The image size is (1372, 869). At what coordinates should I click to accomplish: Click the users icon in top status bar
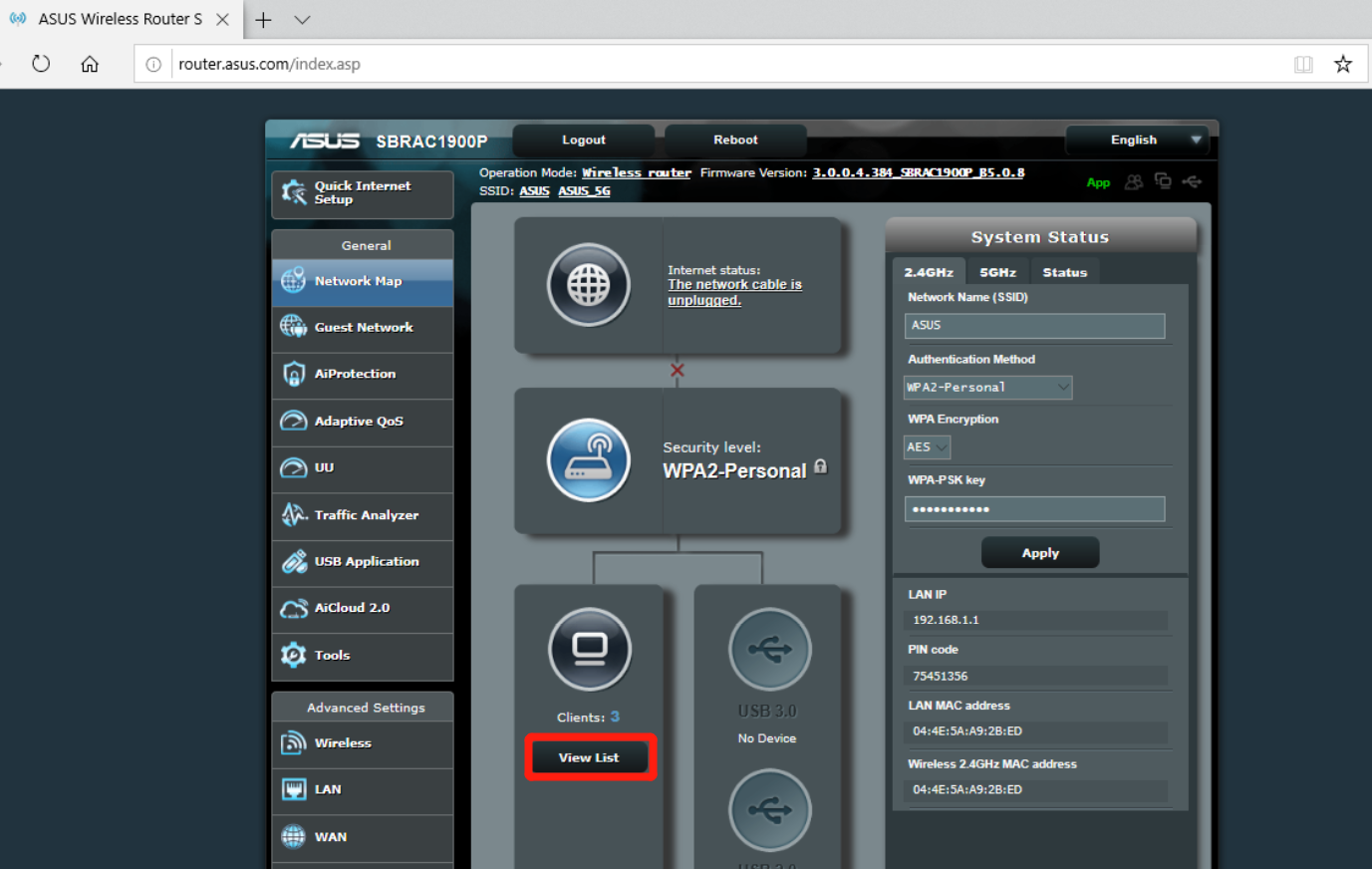coord(1134,181)
